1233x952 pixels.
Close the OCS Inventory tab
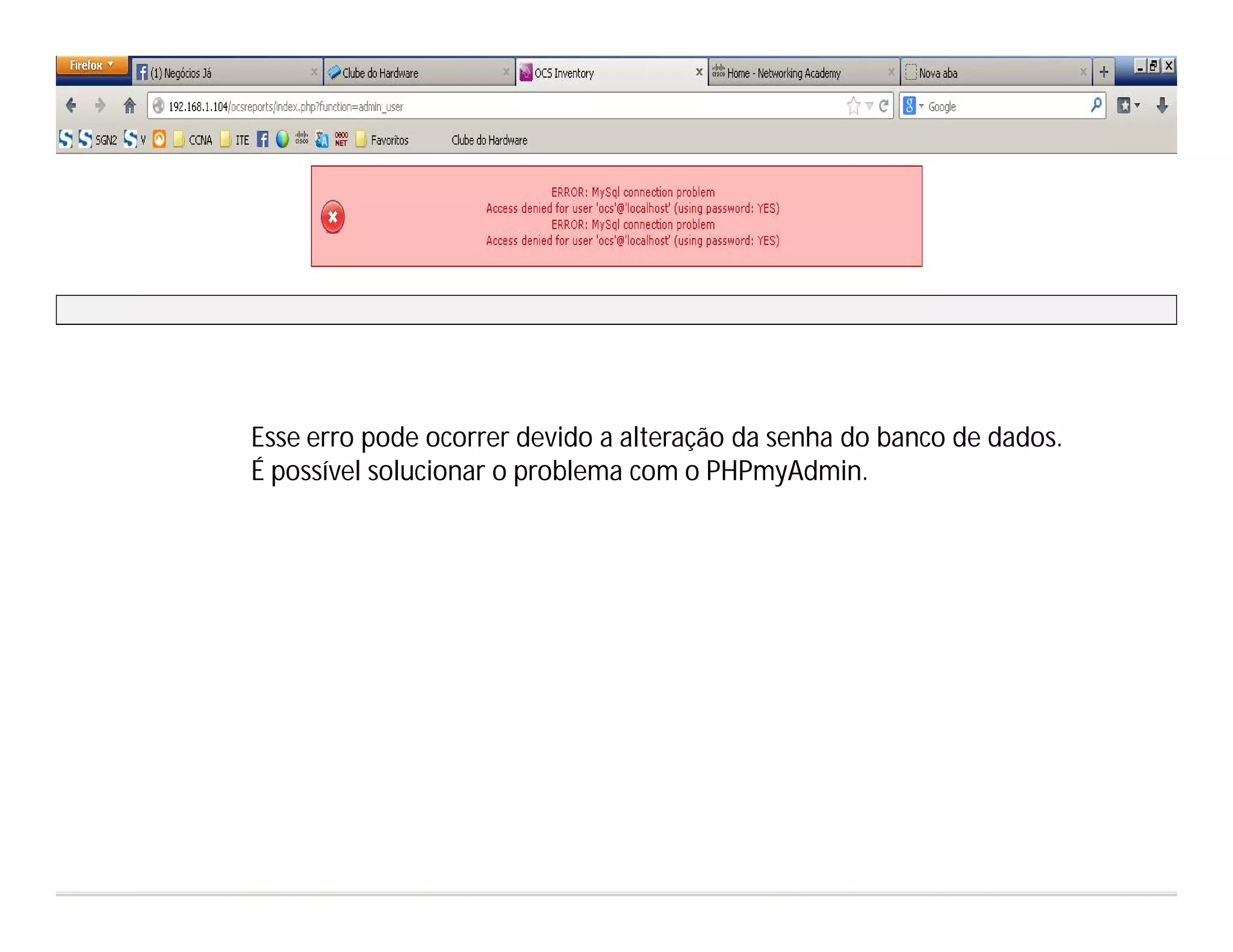click(698, 72)
